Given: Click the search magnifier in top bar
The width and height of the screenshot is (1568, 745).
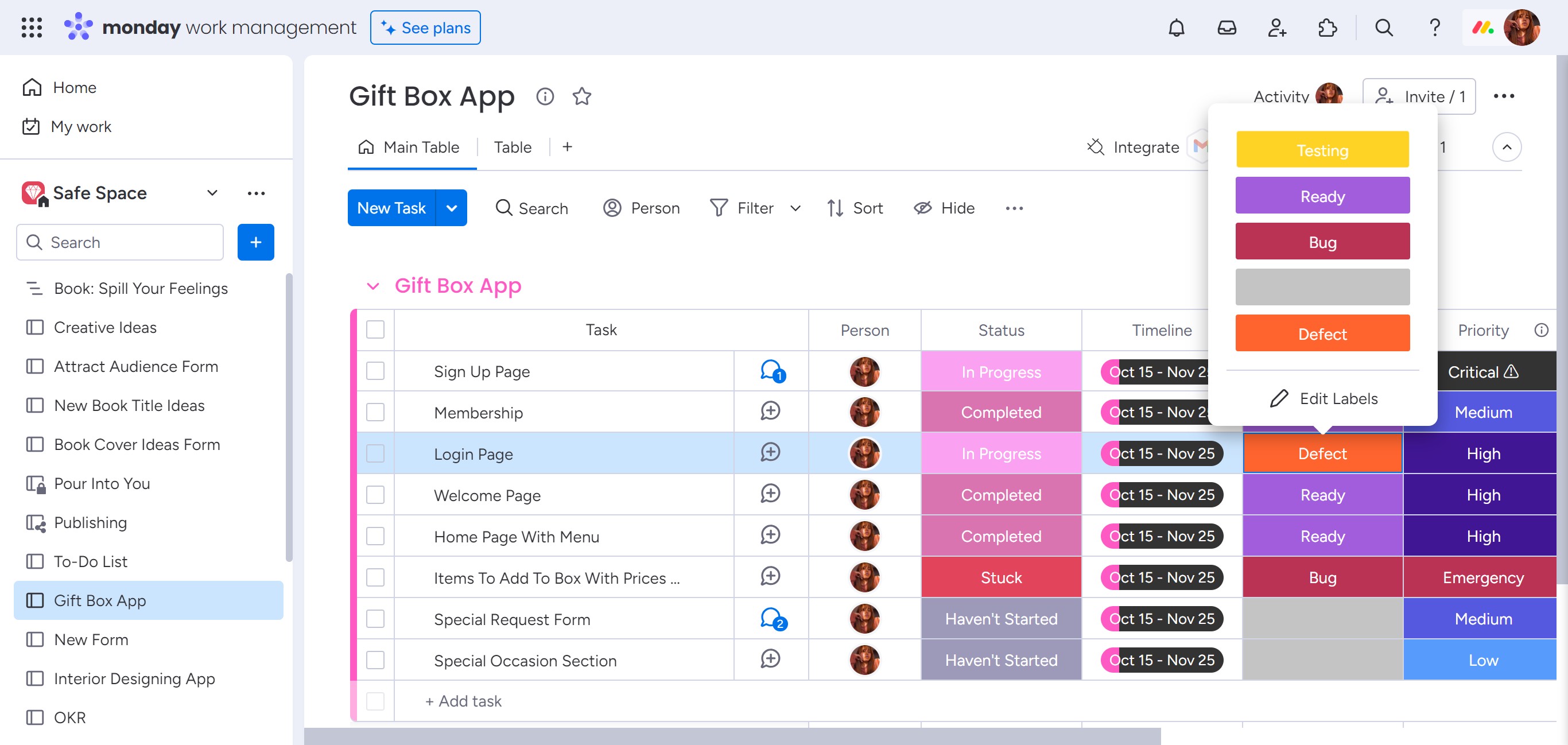Looking at the screenshot, I should (1384, 28).
